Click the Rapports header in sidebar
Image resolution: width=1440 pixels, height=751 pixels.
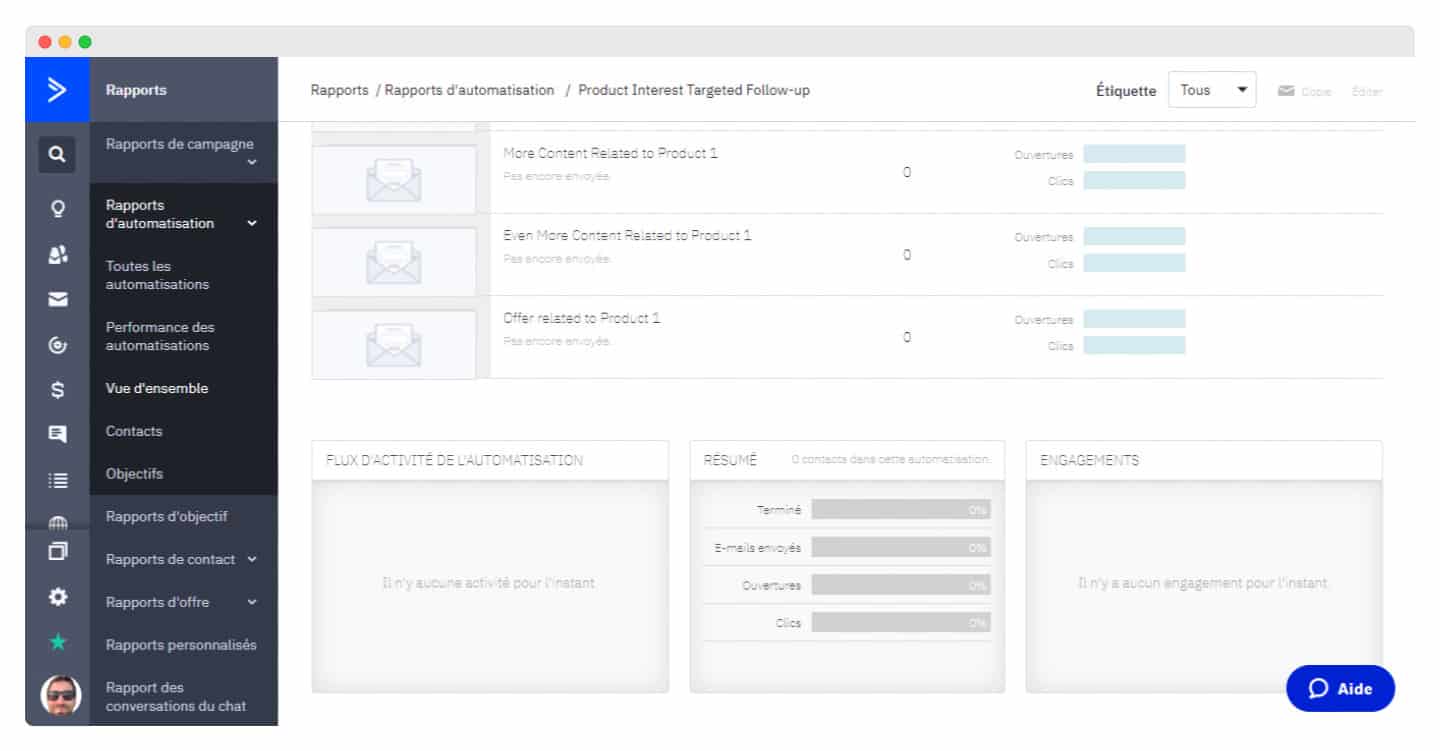[x=136, y=90]
